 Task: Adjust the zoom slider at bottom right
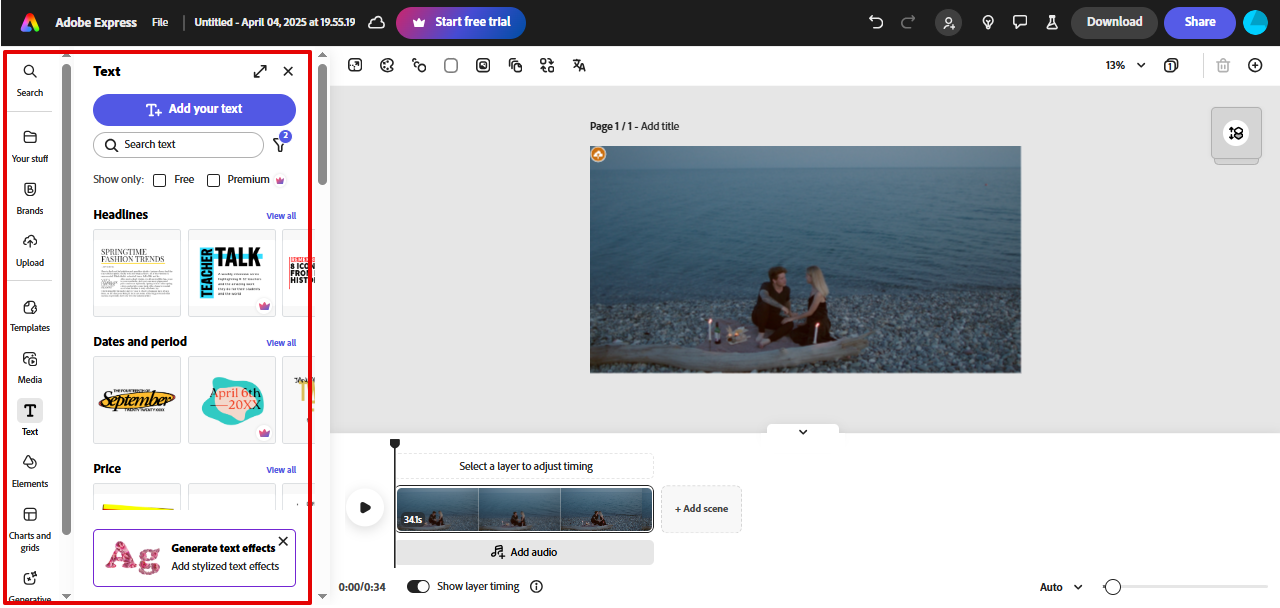1113,587
